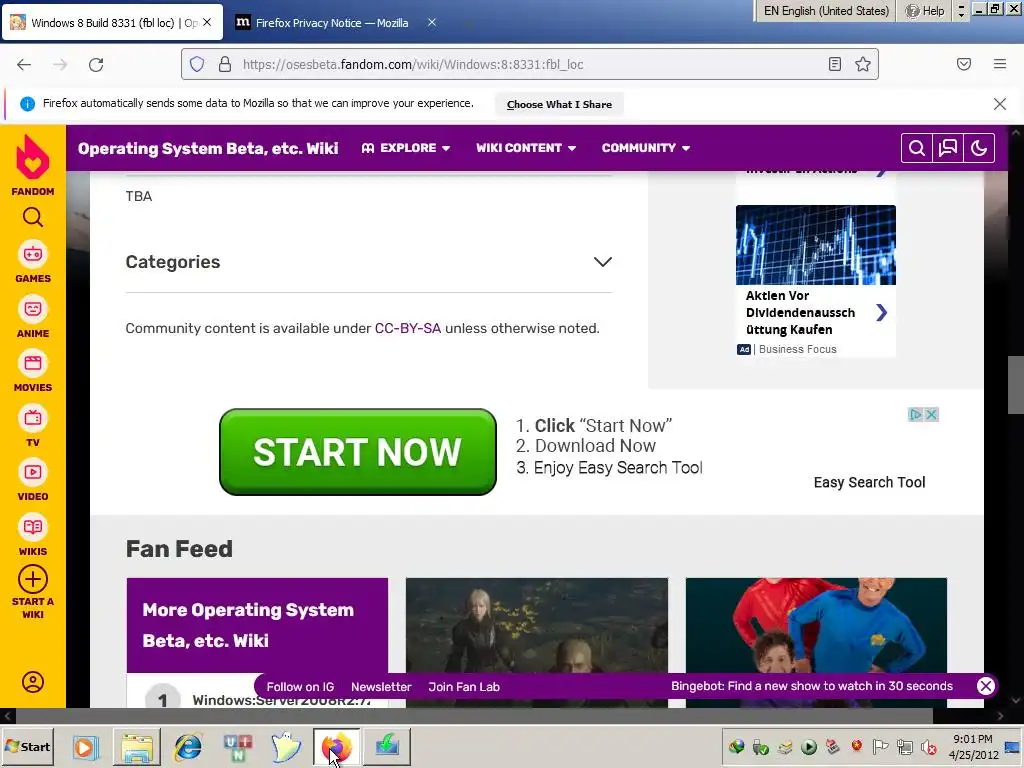Reload the current page
This screenshot has height=768, width=1024.
(x=96, y=64)
